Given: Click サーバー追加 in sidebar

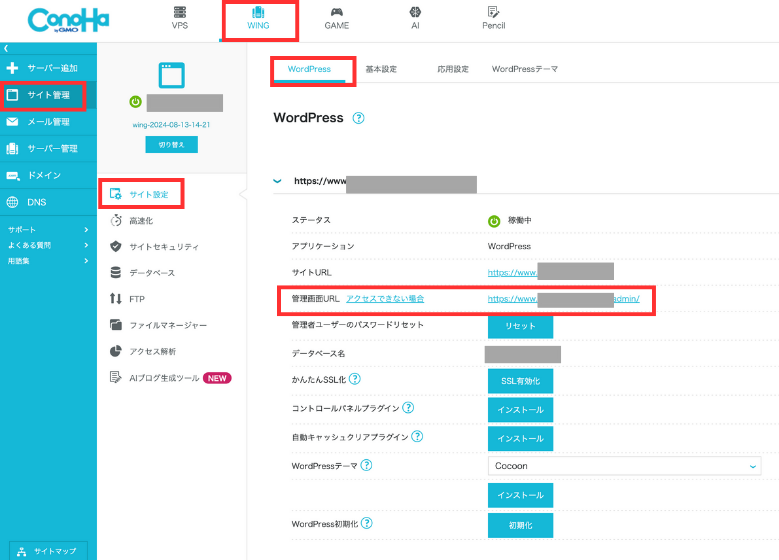Looking at the screenshot, I should click(48, 68).
